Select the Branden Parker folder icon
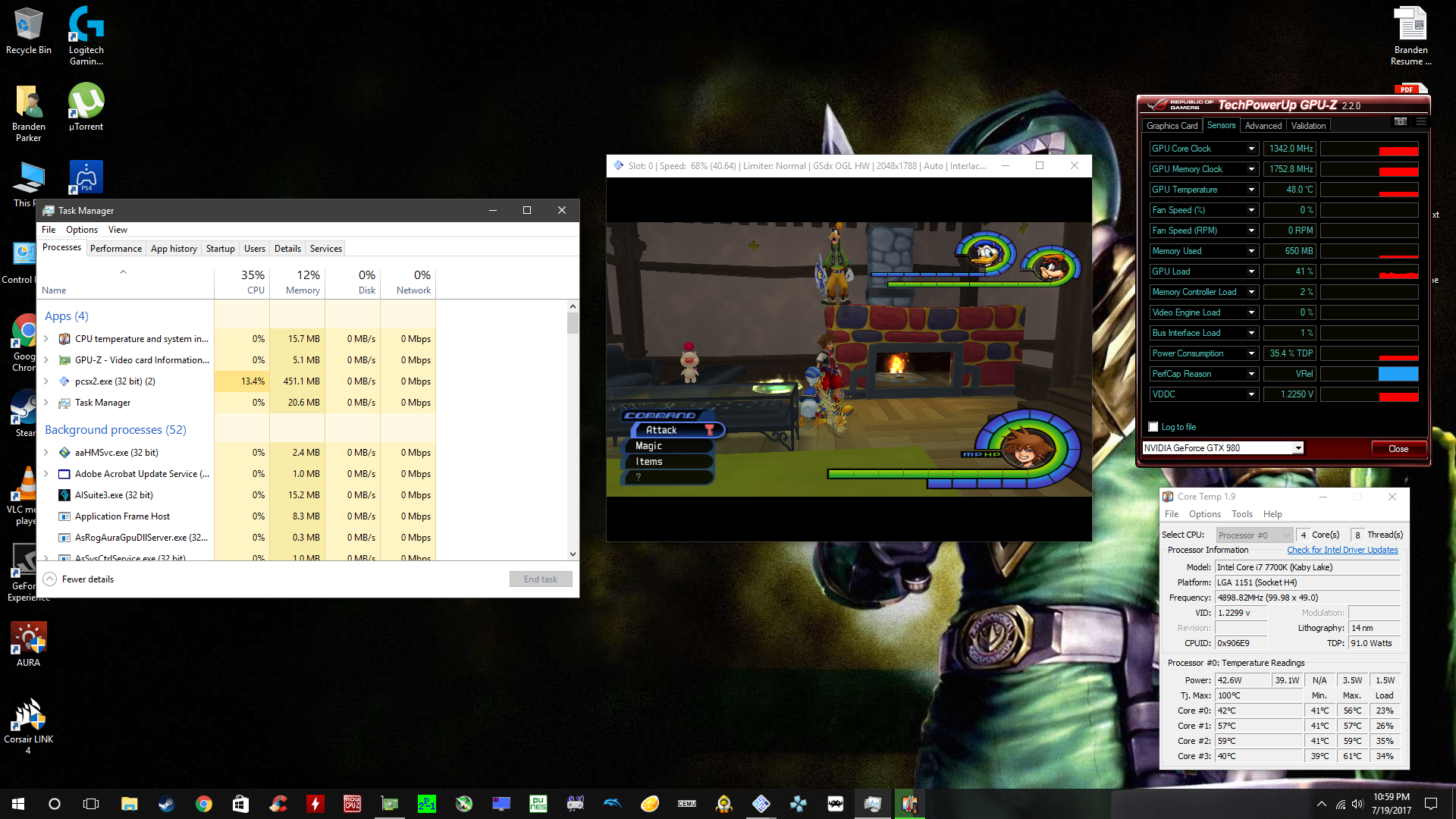Viewport: 1456px width, 819px height. (x=29, y=112)
